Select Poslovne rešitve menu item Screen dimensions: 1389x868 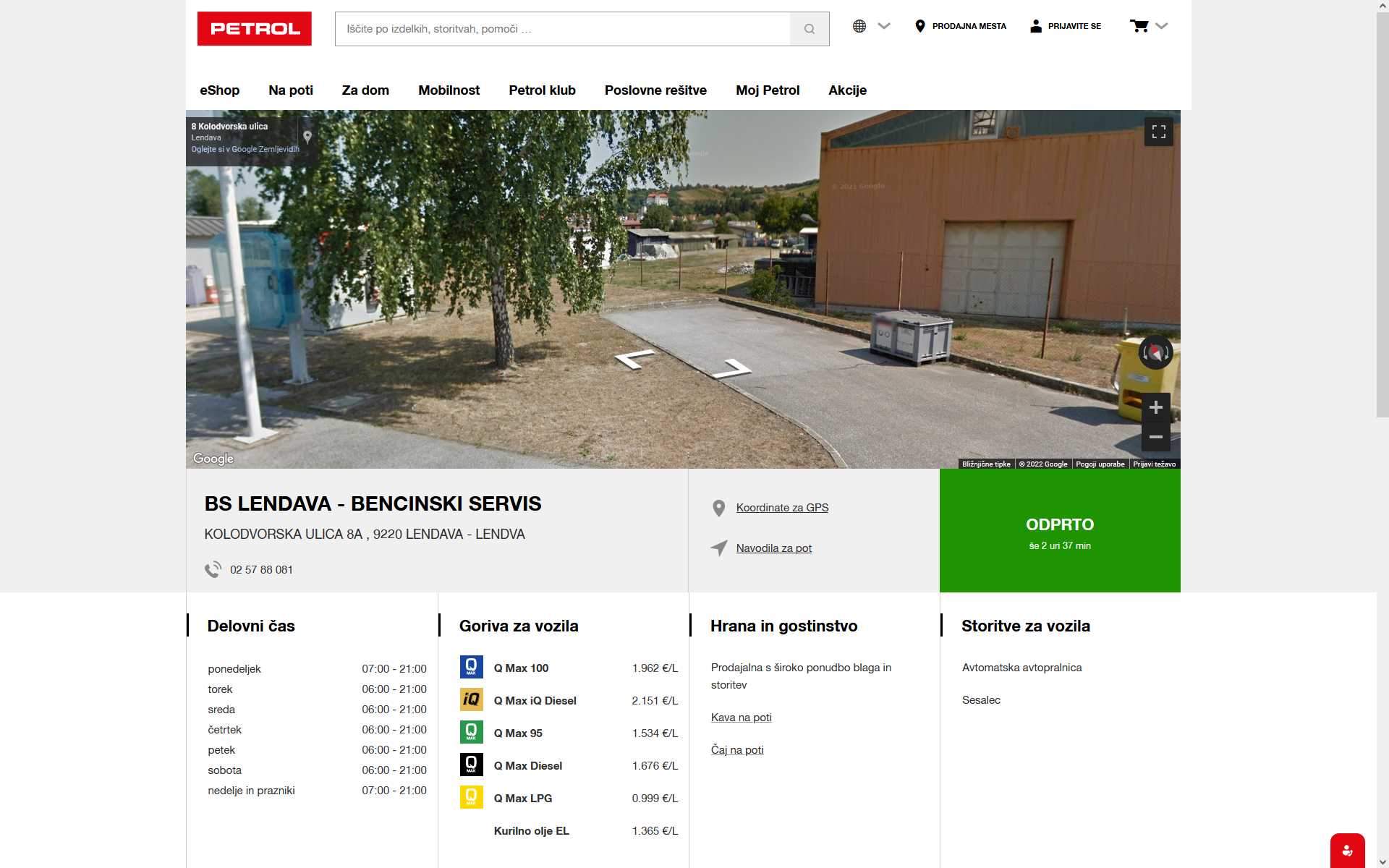point(655,90)
